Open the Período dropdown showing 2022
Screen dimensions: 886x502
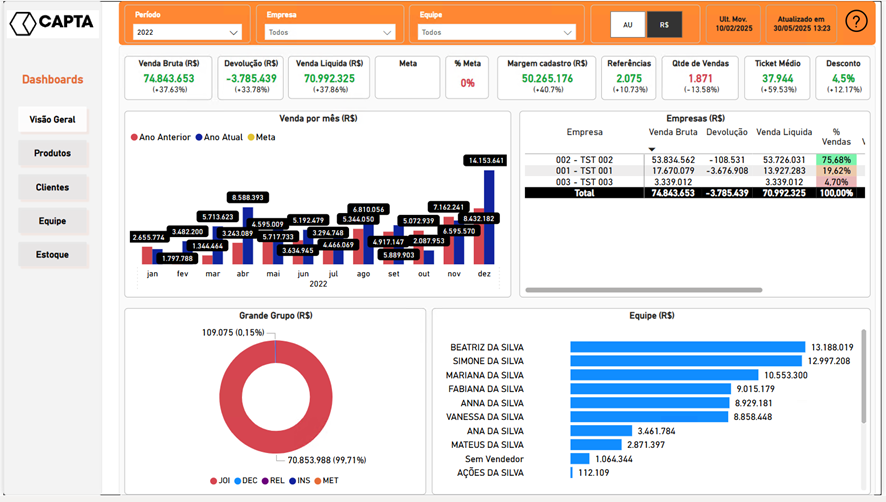coord(187,32)
